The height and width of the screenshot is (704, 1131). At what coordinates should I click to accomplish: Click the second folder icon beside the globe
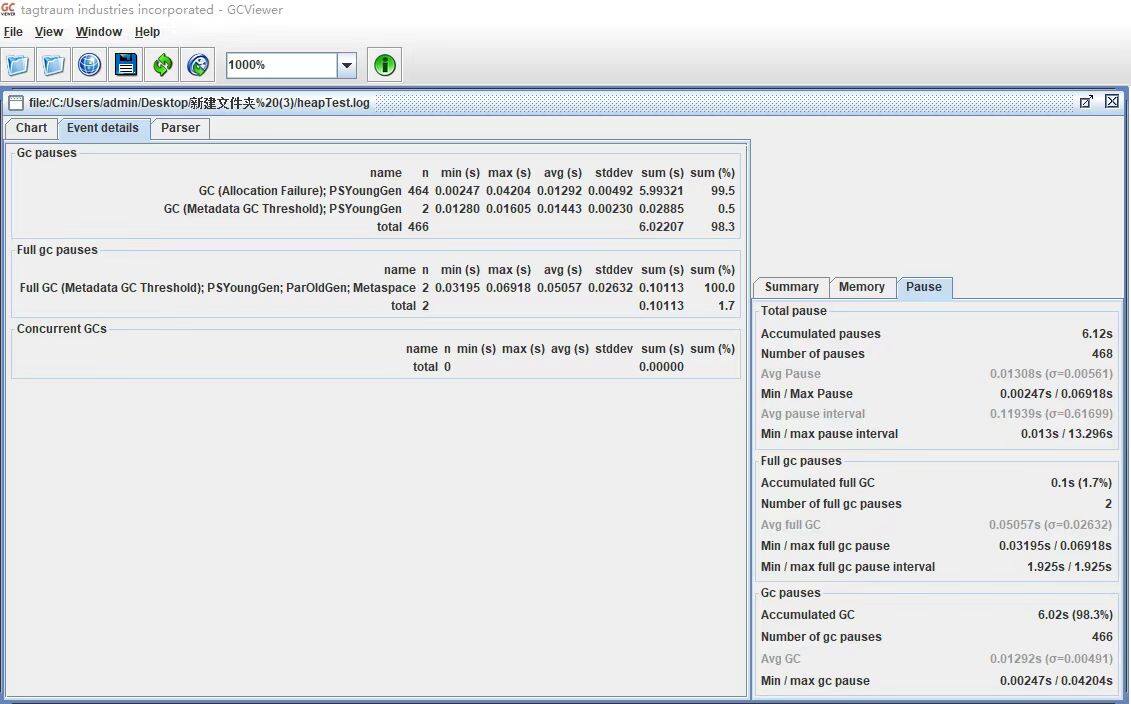53,65
